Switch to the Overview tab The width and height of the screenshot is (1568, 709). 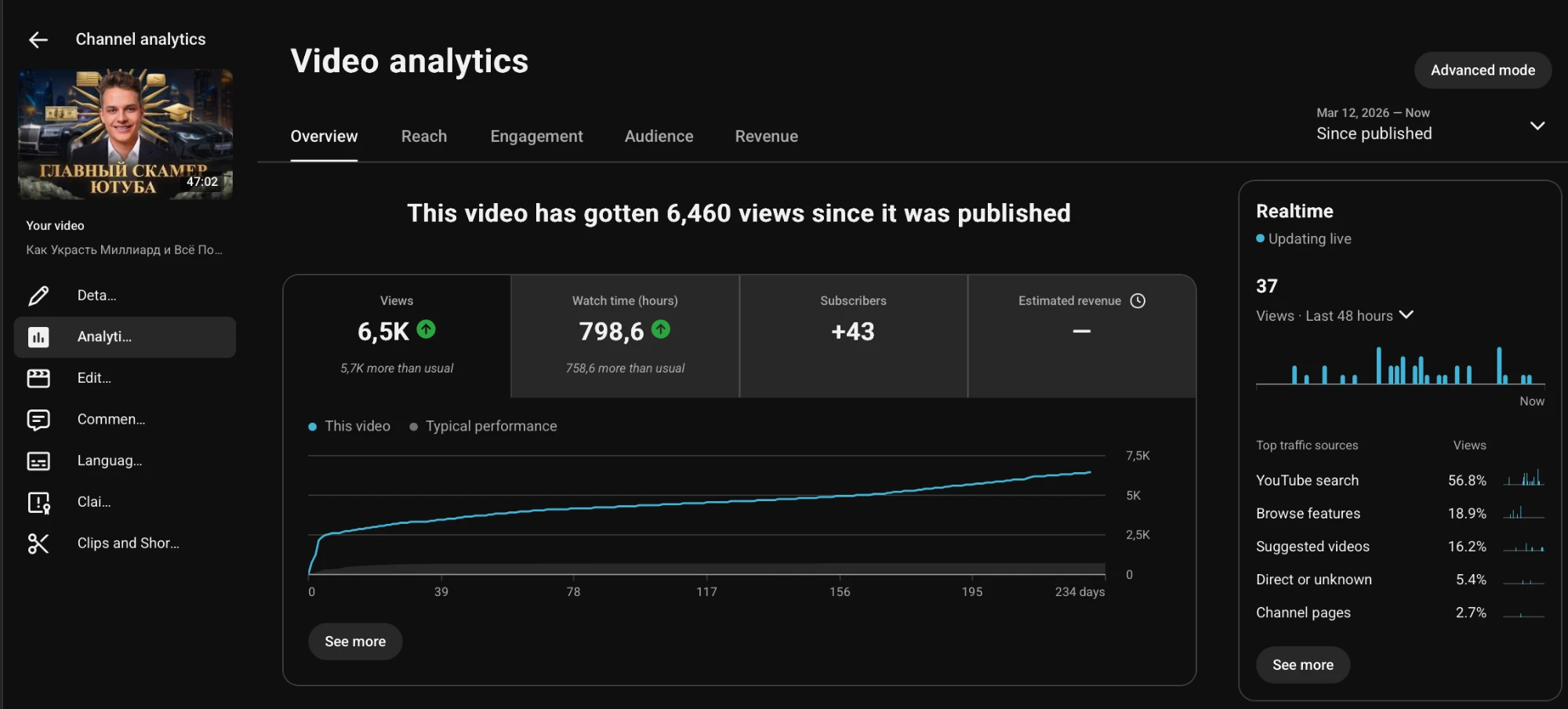tap(324, 136)
